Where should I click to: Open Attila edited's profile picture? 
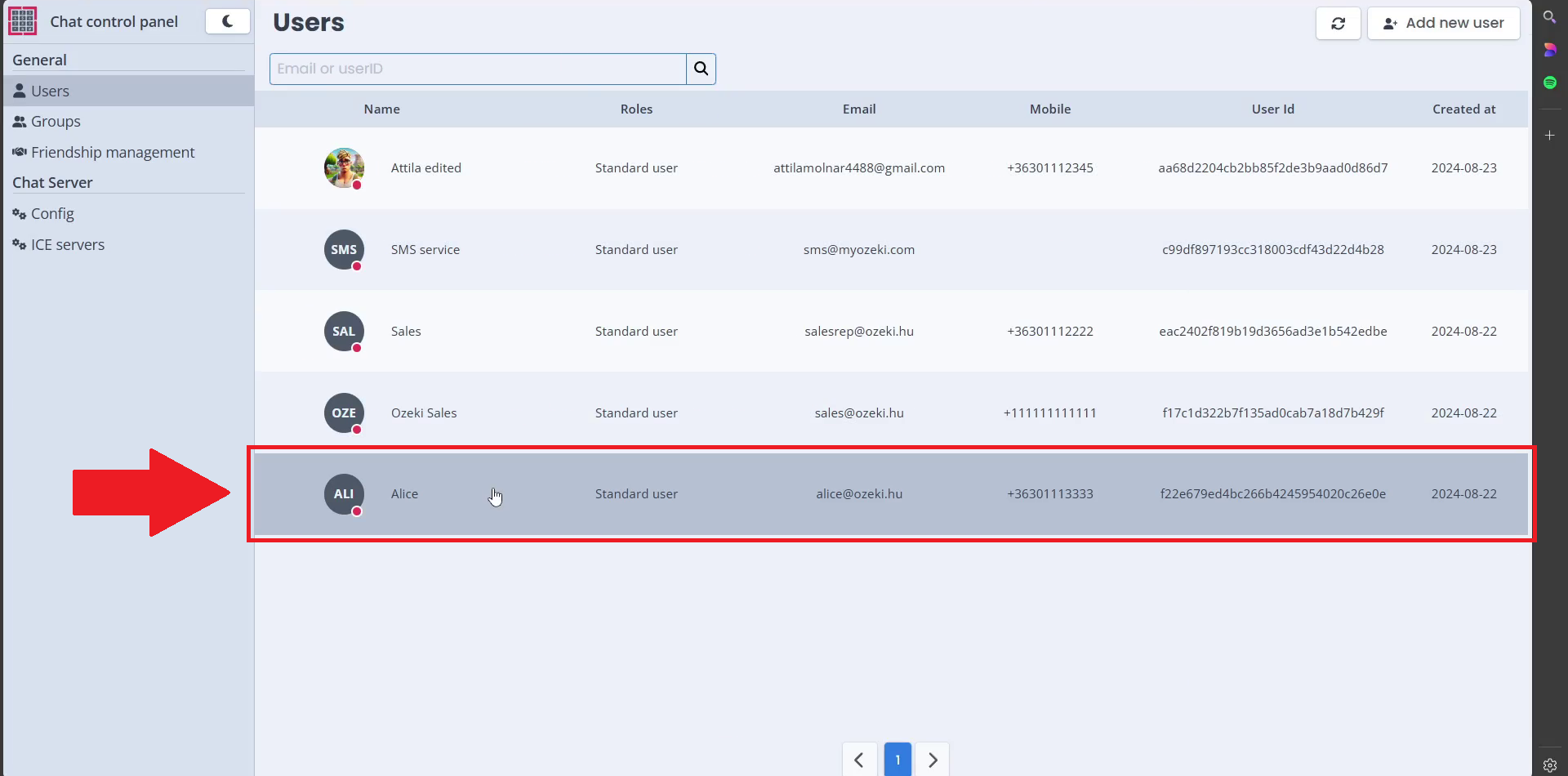[x=344, y=167]
